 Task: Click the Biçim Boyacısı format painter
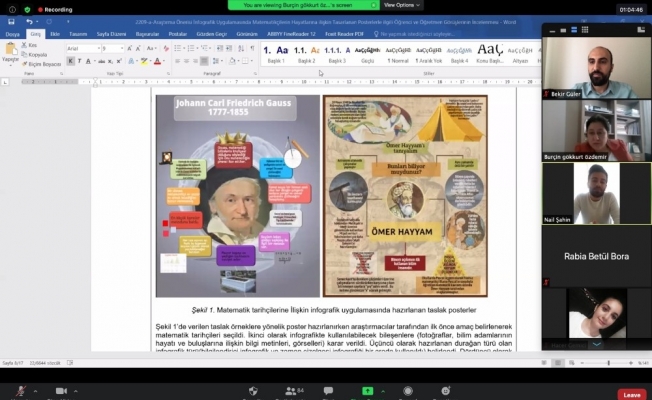point(46,64)
